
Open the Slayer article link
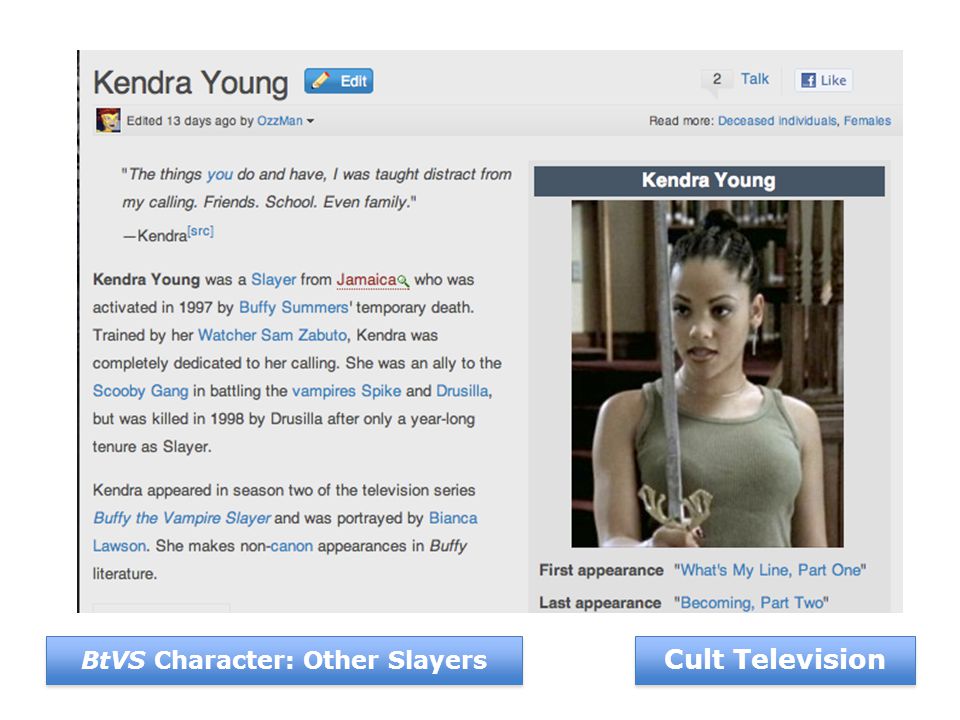[274, 280]
